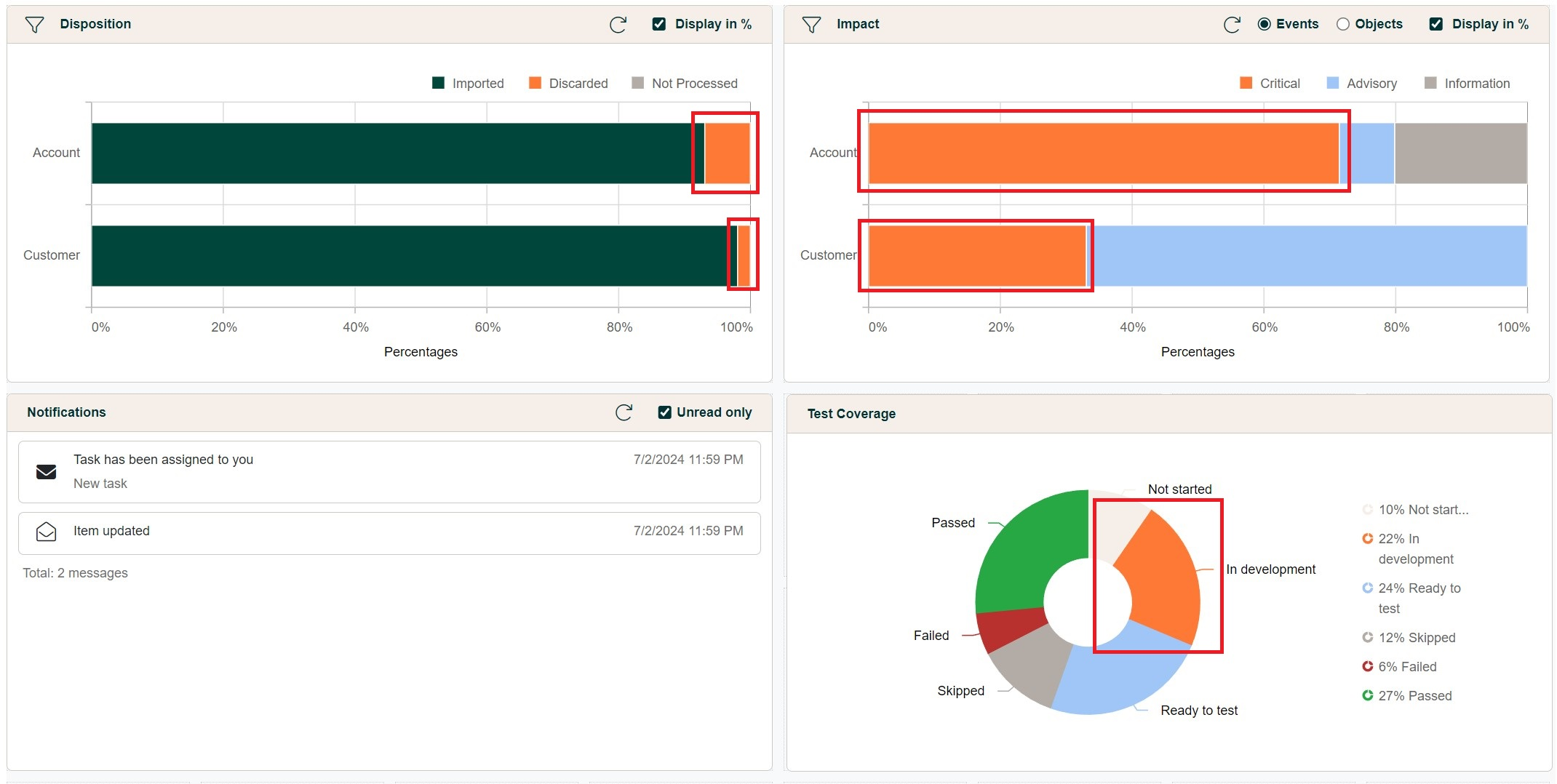Click the open envelope icon beside Item updated
1557x784 pixels.
[47, 532]
